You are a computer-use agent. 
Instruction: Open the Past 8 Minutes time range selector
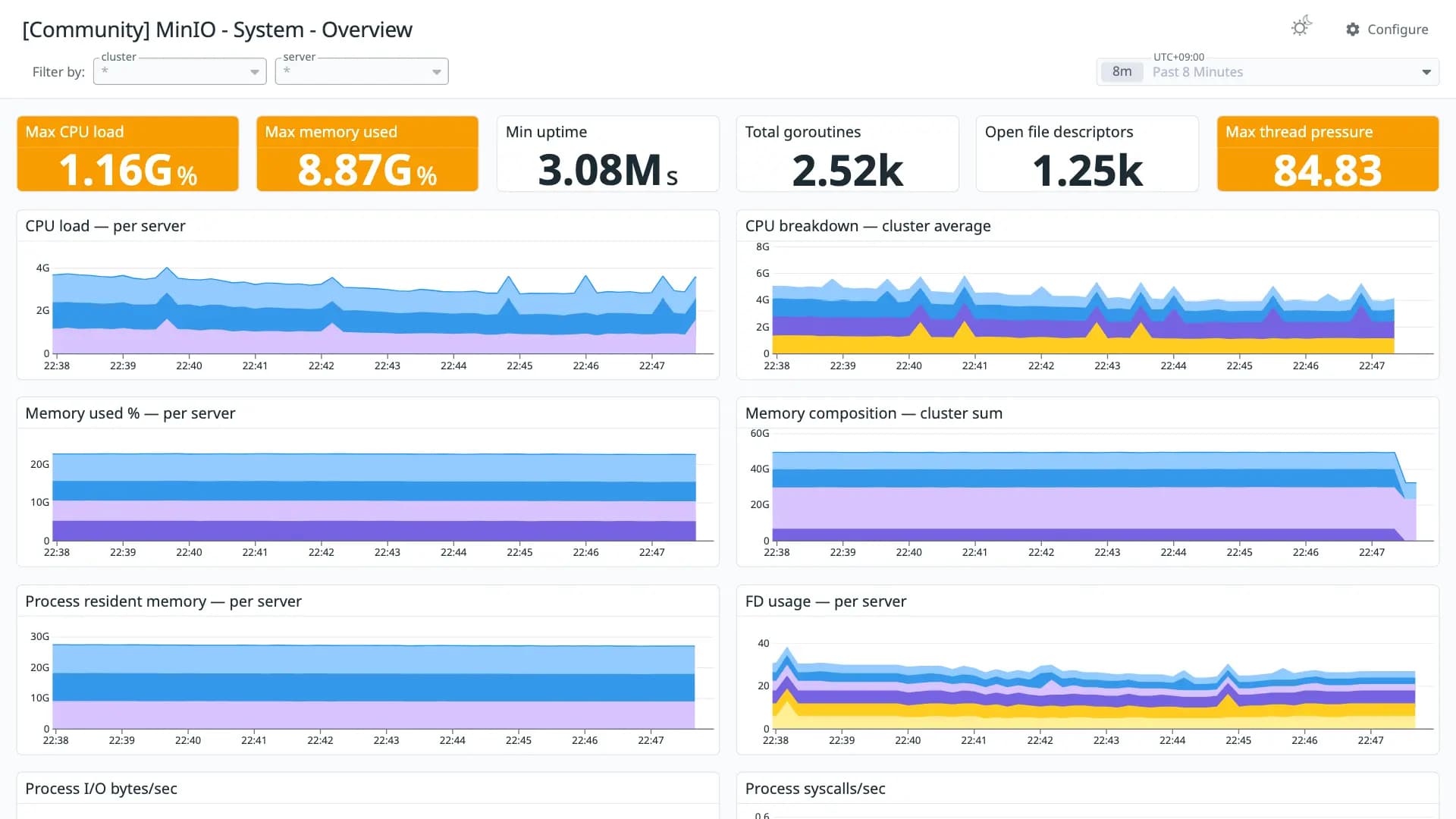click(1267, 72)
